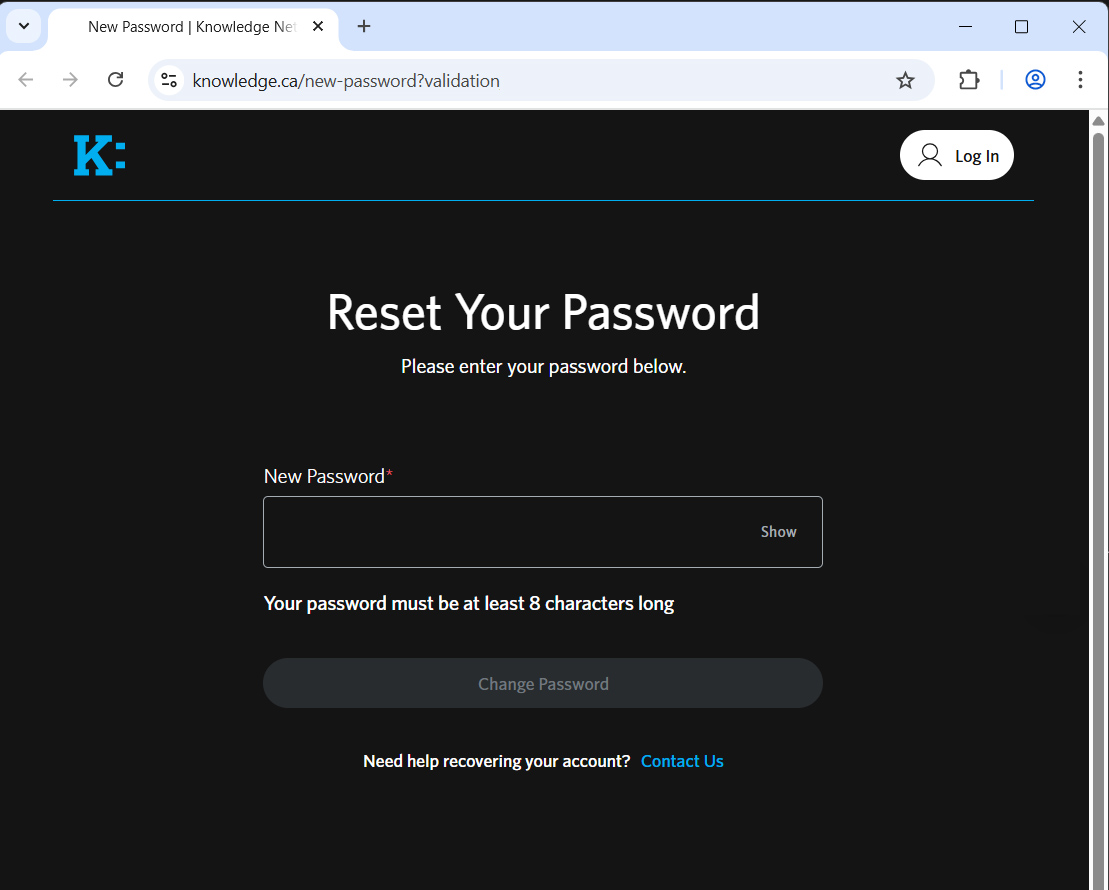Click the Change Password button
Screen dimensions: 1109x890
pyautogui.click(x=542, y=684)
